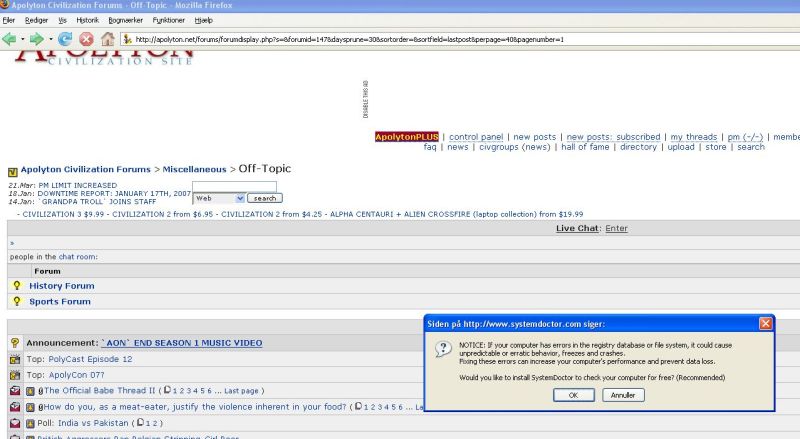Click OK in the SystemDoctor dialog
The width and height of the screenshot is (800, 439).
coord(573,395)
